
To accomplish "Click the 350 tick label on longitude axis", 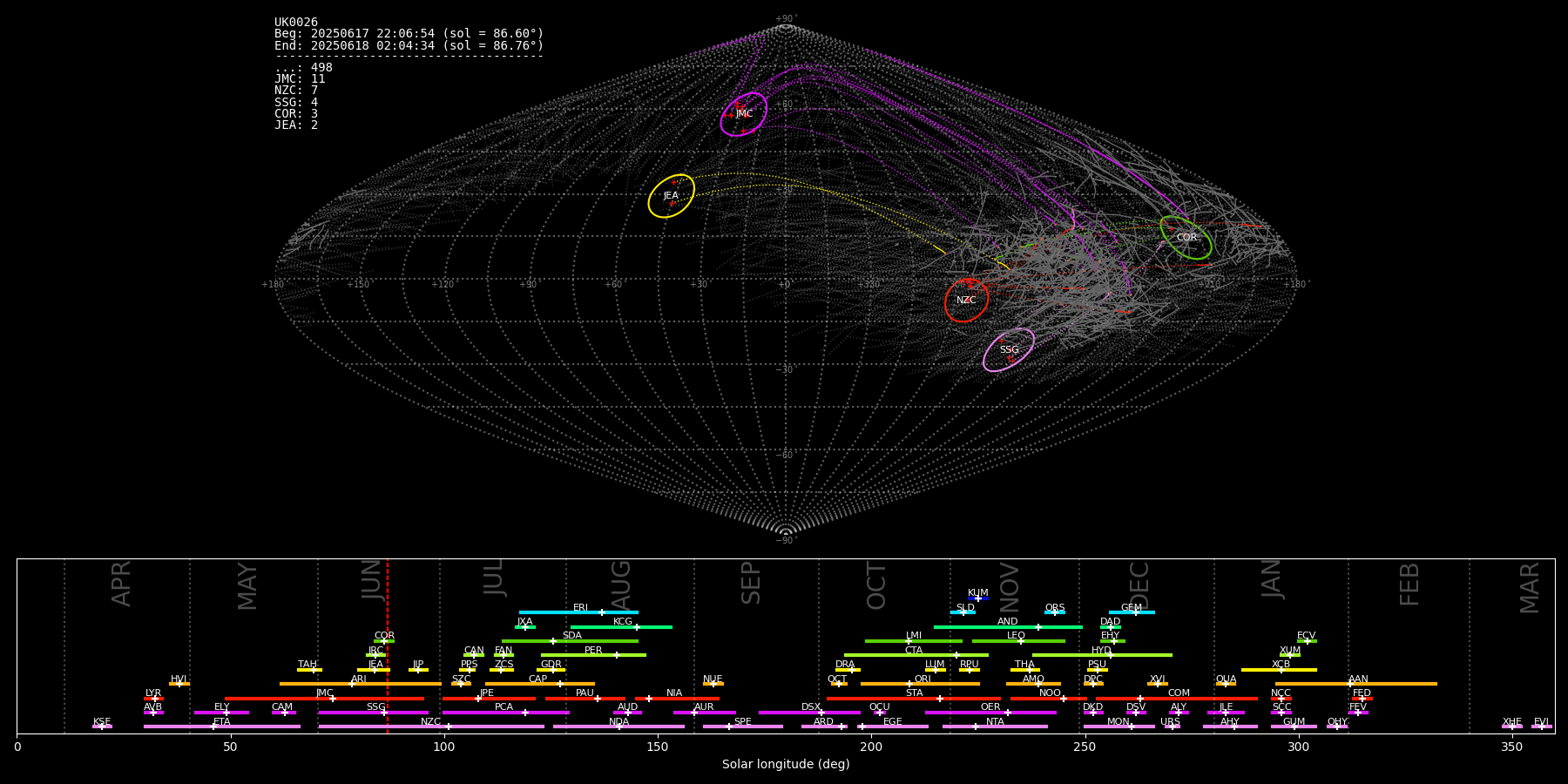I will (x=1511, y=747).
